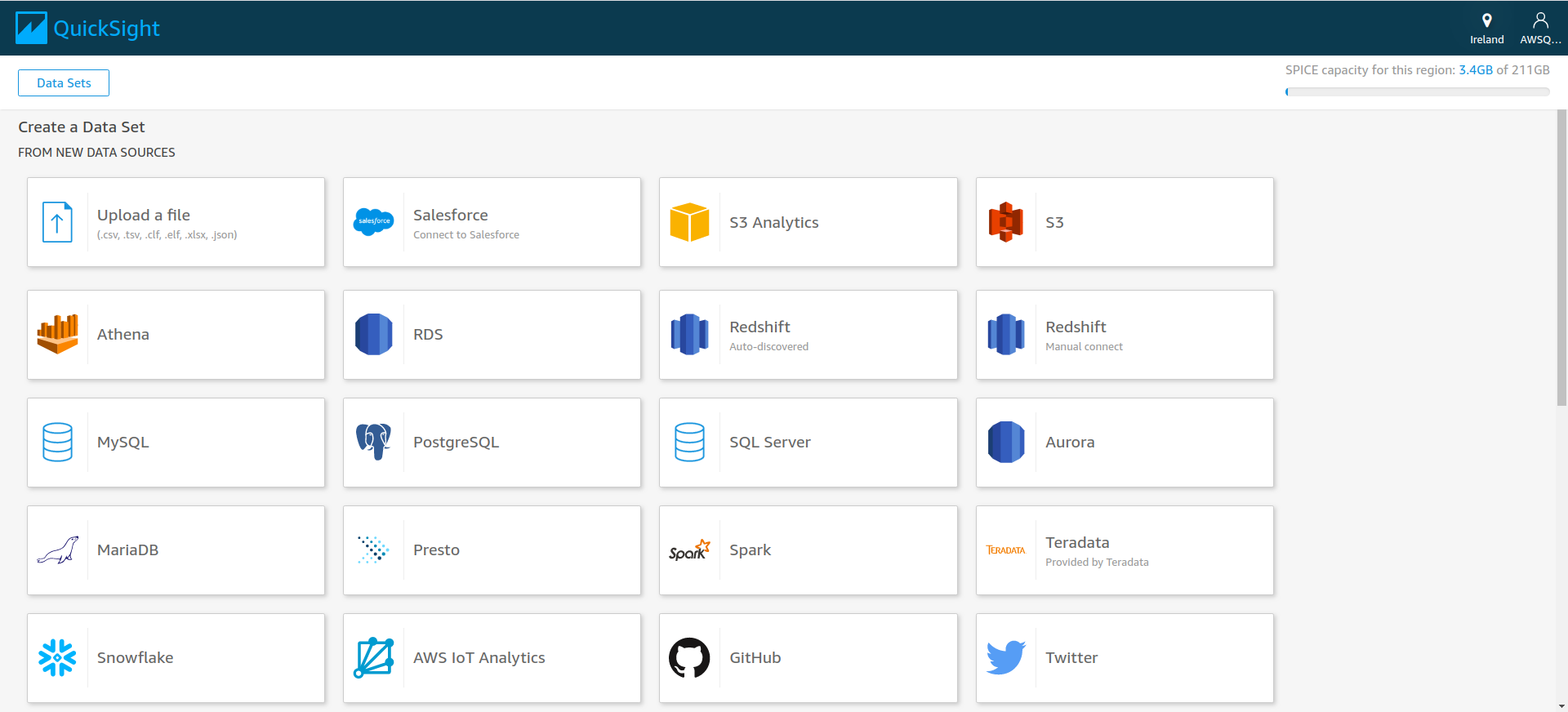Click the Teradata logo icon
Viewport: 1568px width, 712px height.
pos(1006,550)
